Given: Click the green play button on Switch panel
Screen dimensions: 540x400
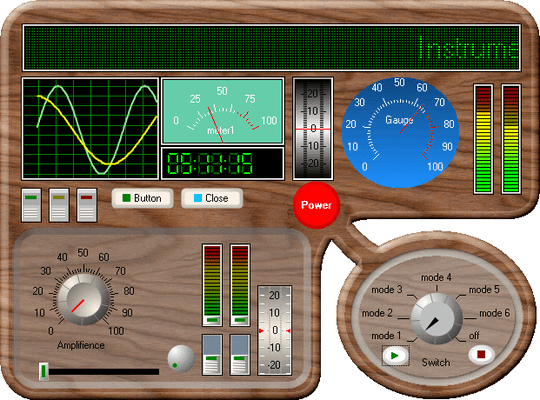Looking at the screenshot, I should click(x=395, y=356).
